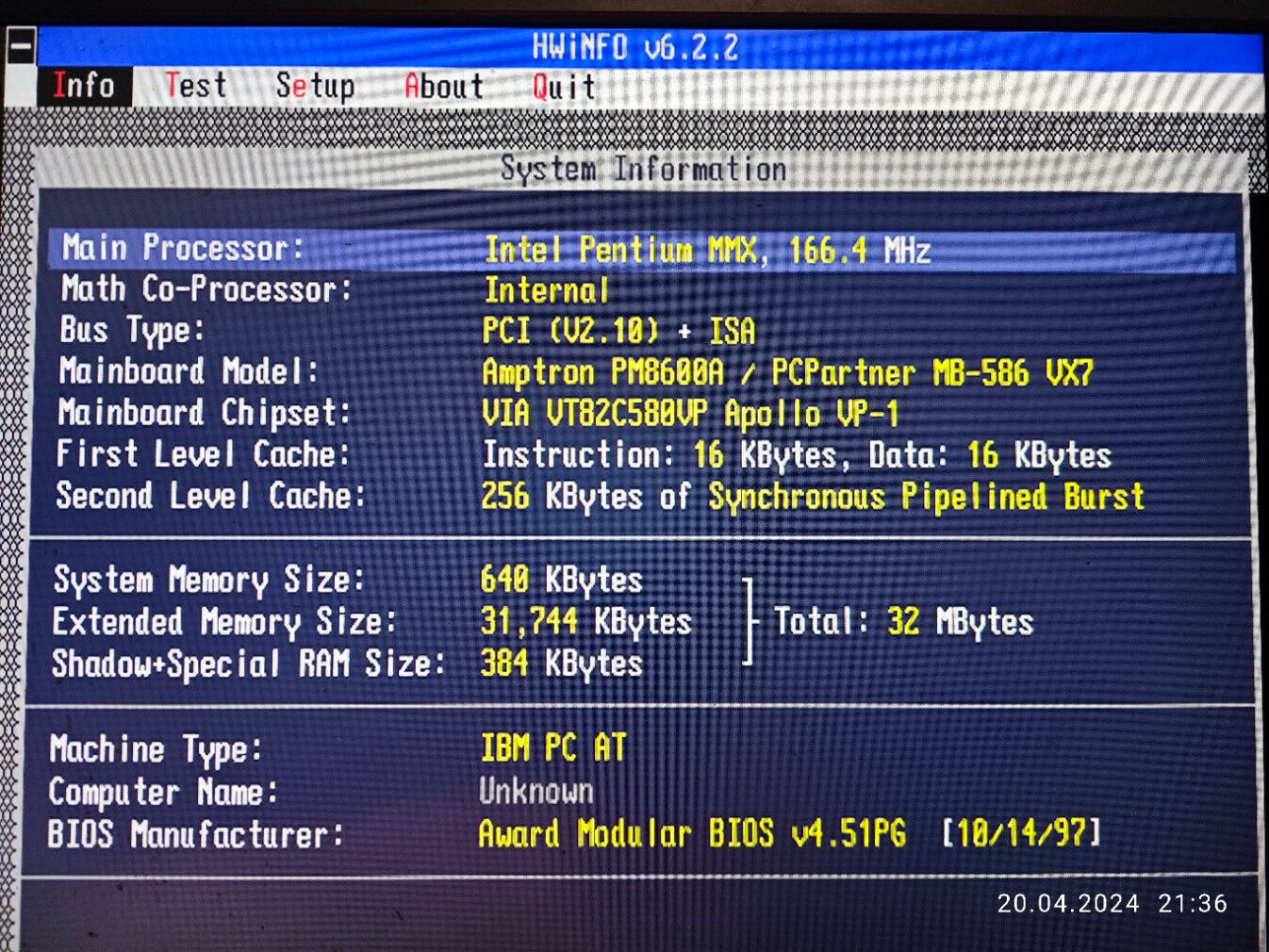Click the PCI (V2.10) + ISA value
Screen dimensions: 1269x952
click(x=618, y=331)
